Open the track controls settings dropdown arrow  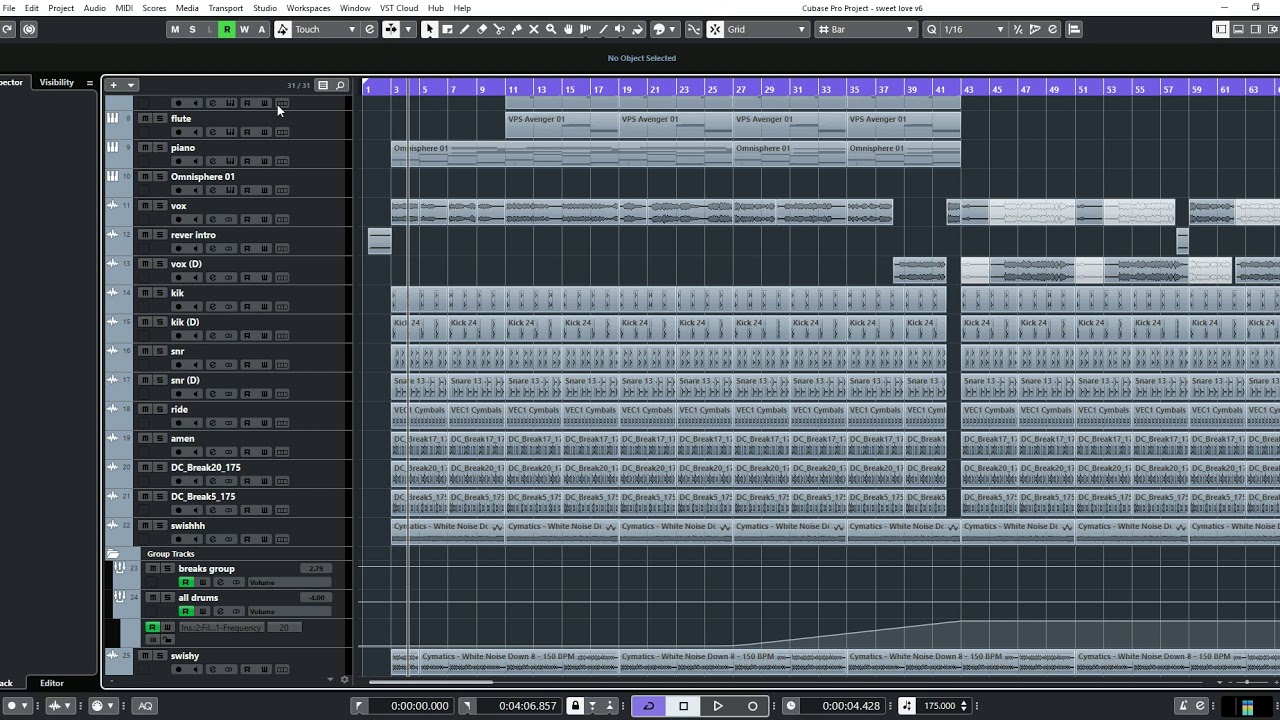pyautogui.click(x=331, y=679)
